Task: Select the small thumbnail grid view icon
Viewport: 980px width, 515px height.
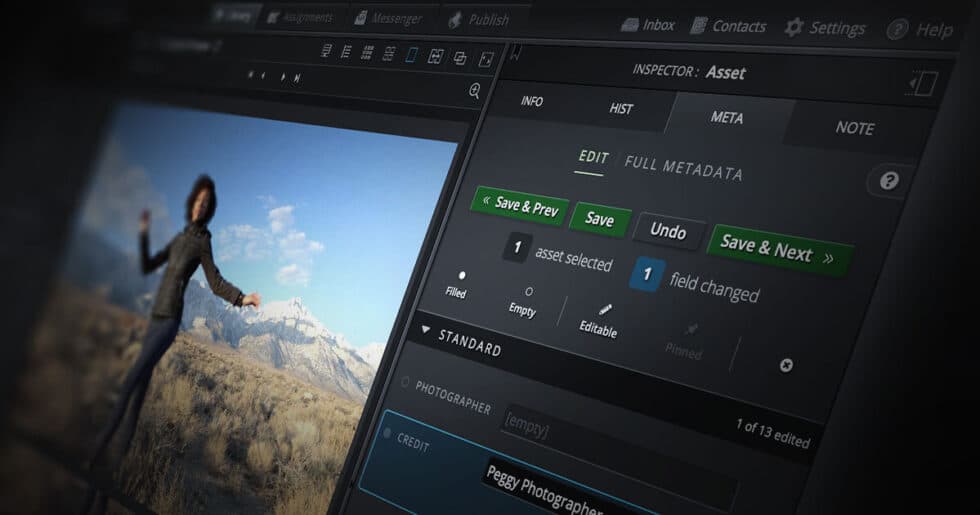Action: (368, 52)
